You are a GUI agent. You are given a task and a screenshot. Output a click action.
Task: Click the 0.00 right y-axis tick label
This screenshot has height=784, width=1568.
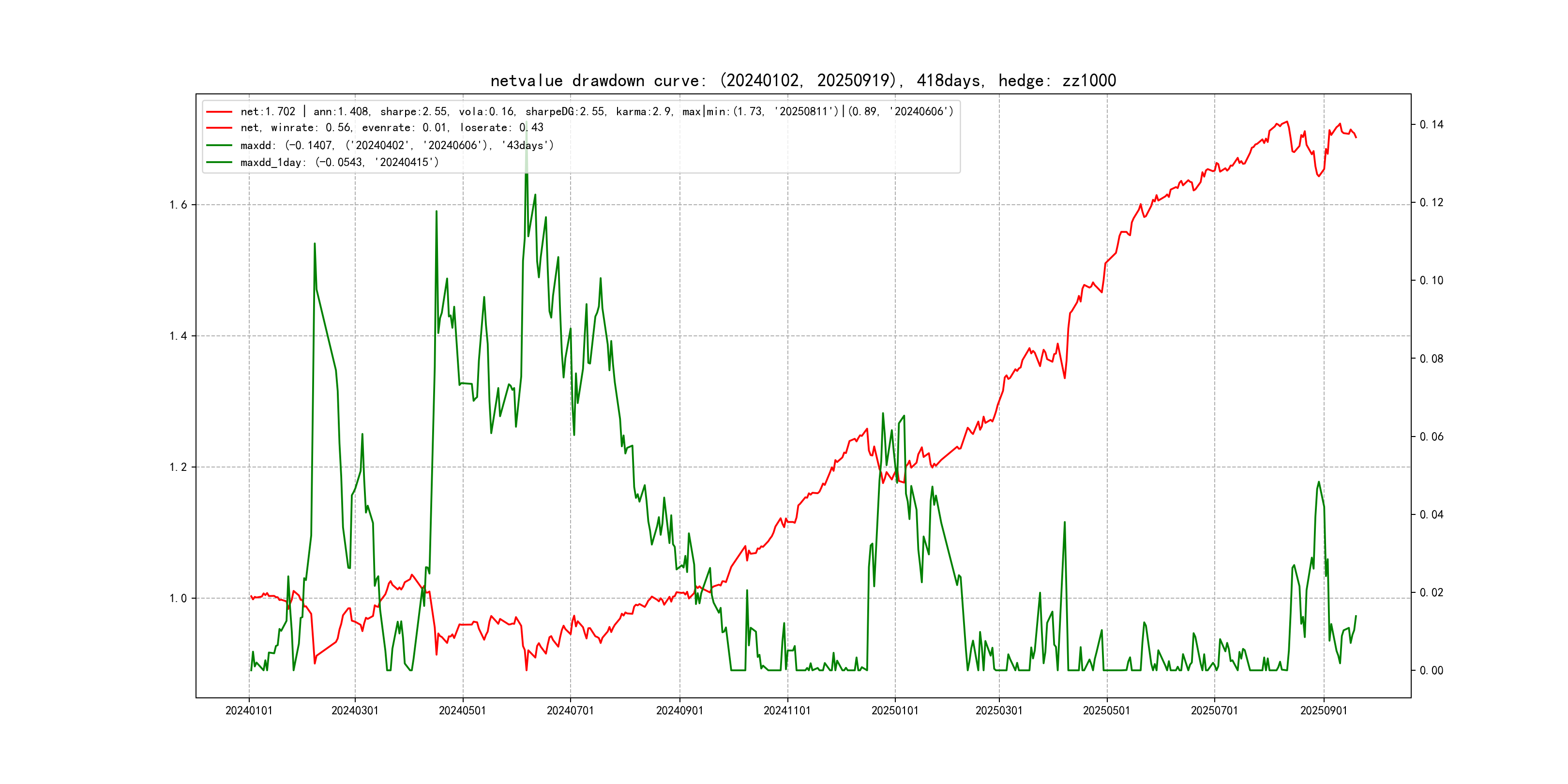(x=1431, y=671)
